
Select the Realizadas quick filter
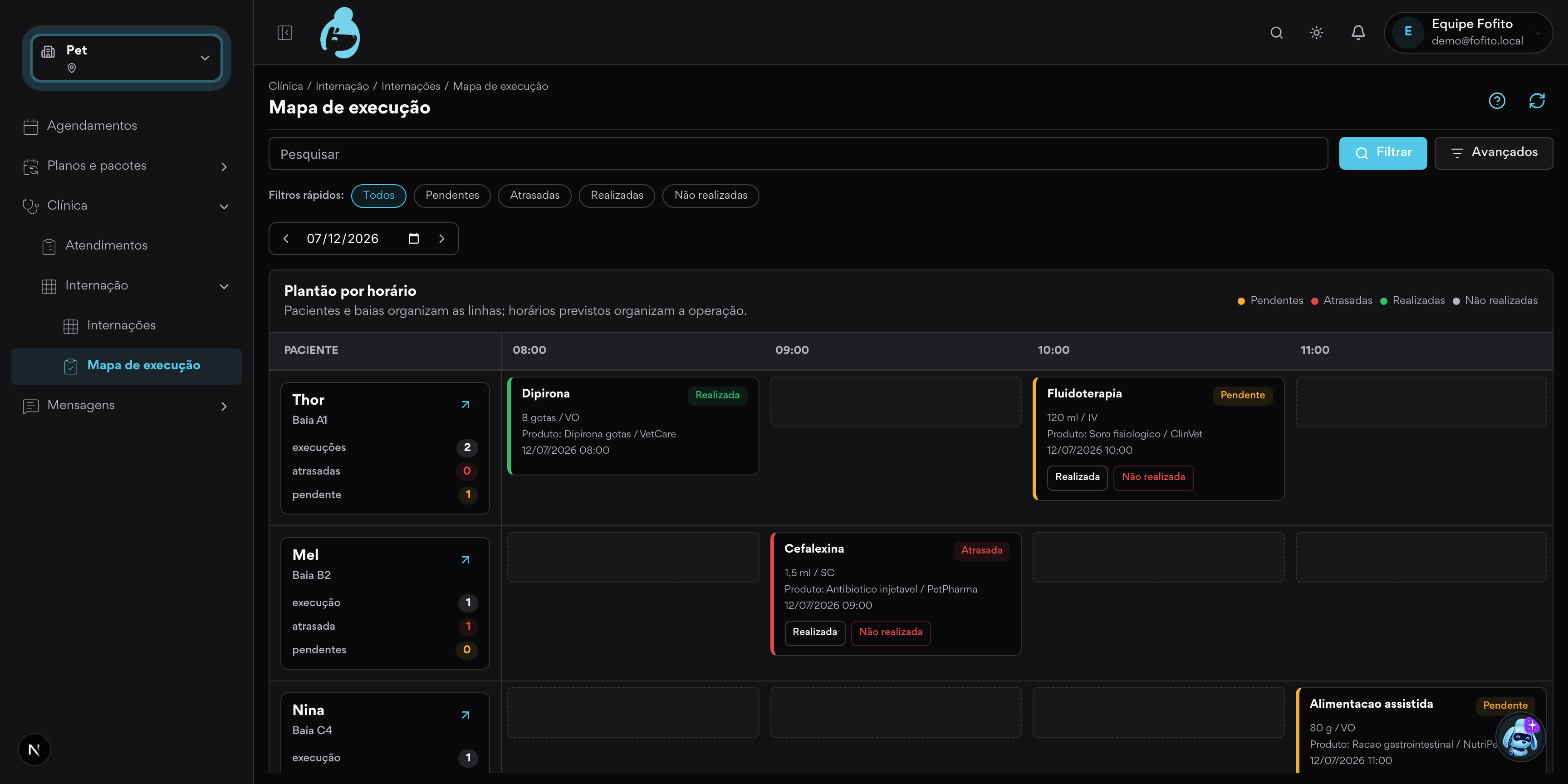coord(617,196)
